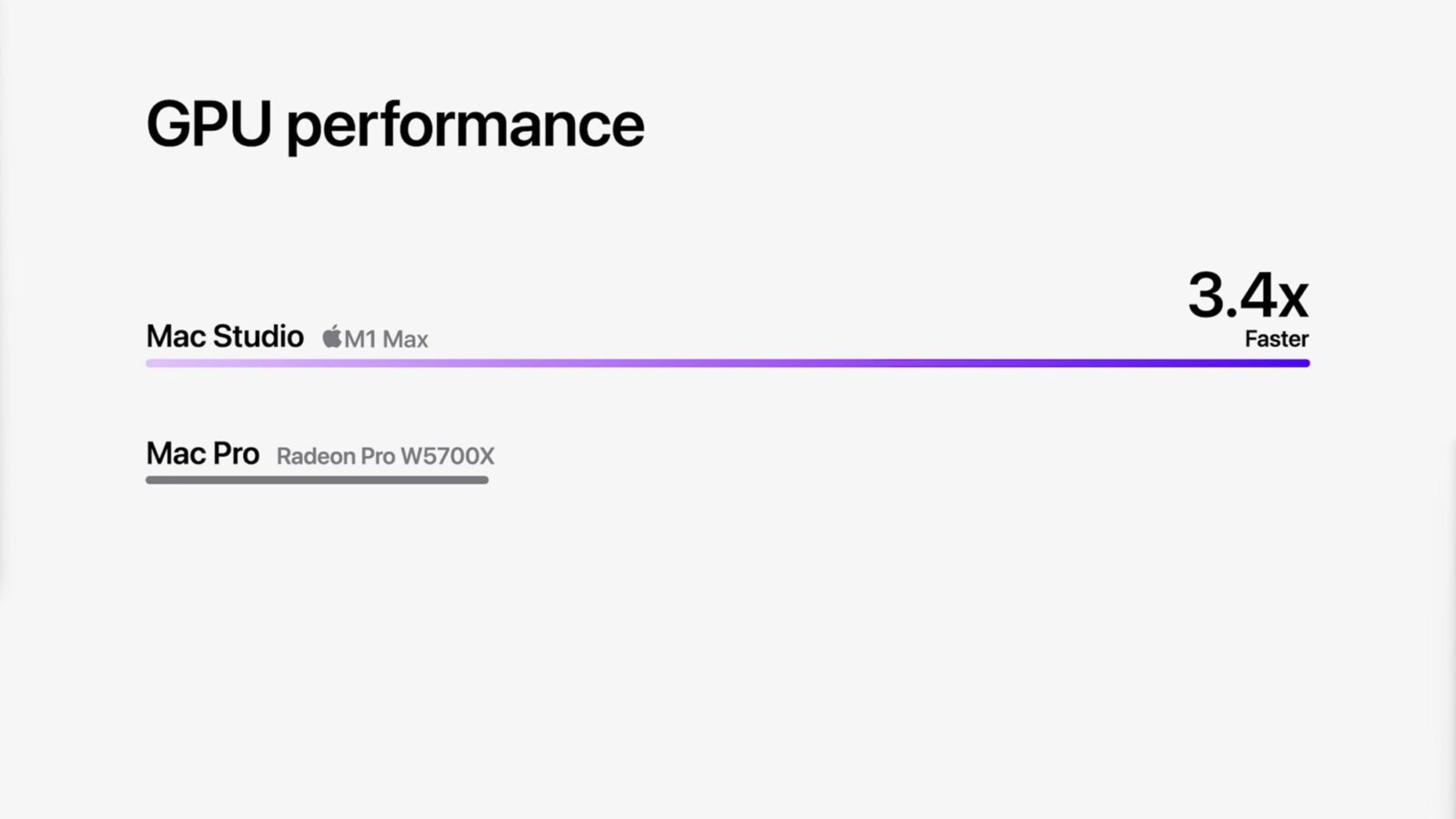Click the left end of the gray Mac Pro bar
Viewport: 1456px width, 819px height.
click(152, 480)
